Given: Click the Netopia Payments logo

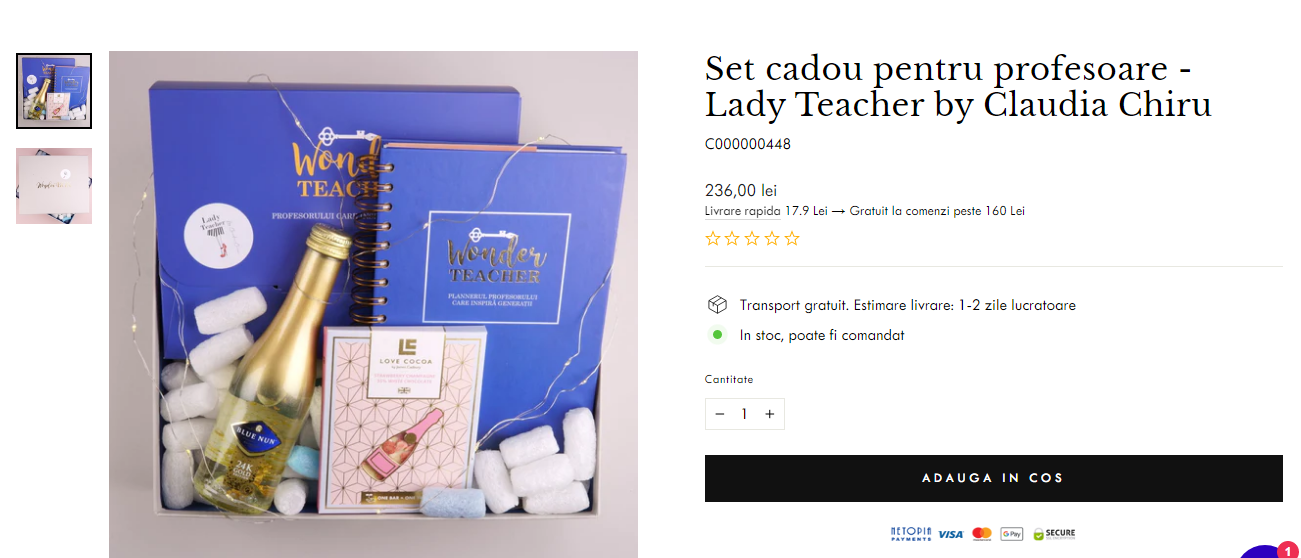Looking at the screenshot, I should pyautogui.click(x=911, y=534).
